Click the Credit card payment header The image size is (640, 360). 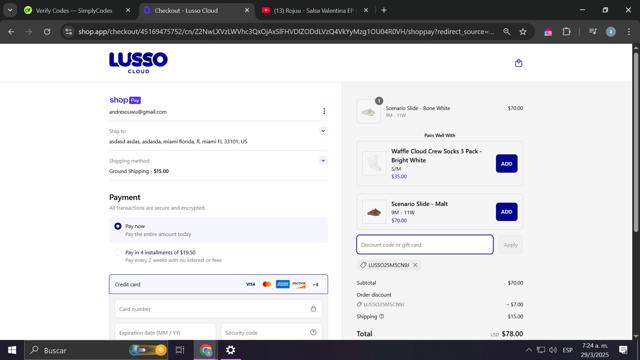[218, 284]
